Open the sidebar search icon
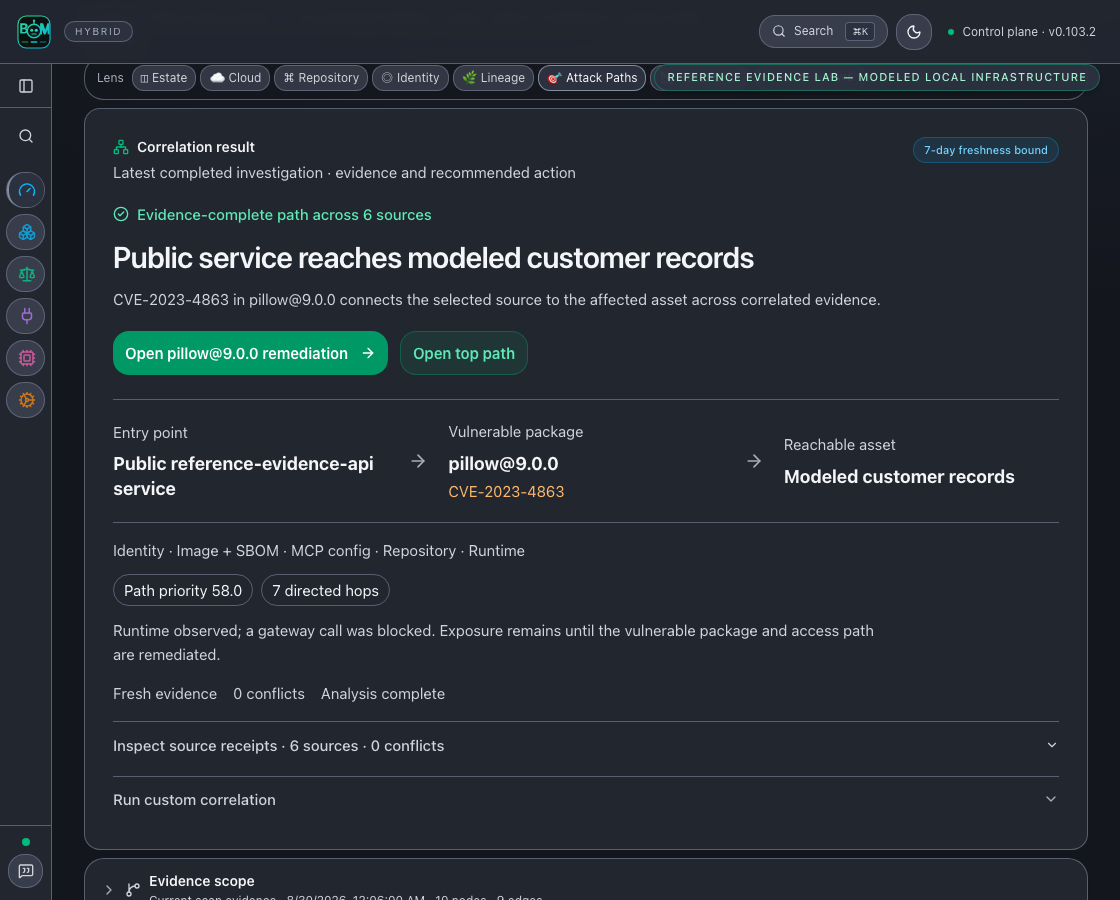This screenshot has width=1120, height=900. (x=26, y=136)
